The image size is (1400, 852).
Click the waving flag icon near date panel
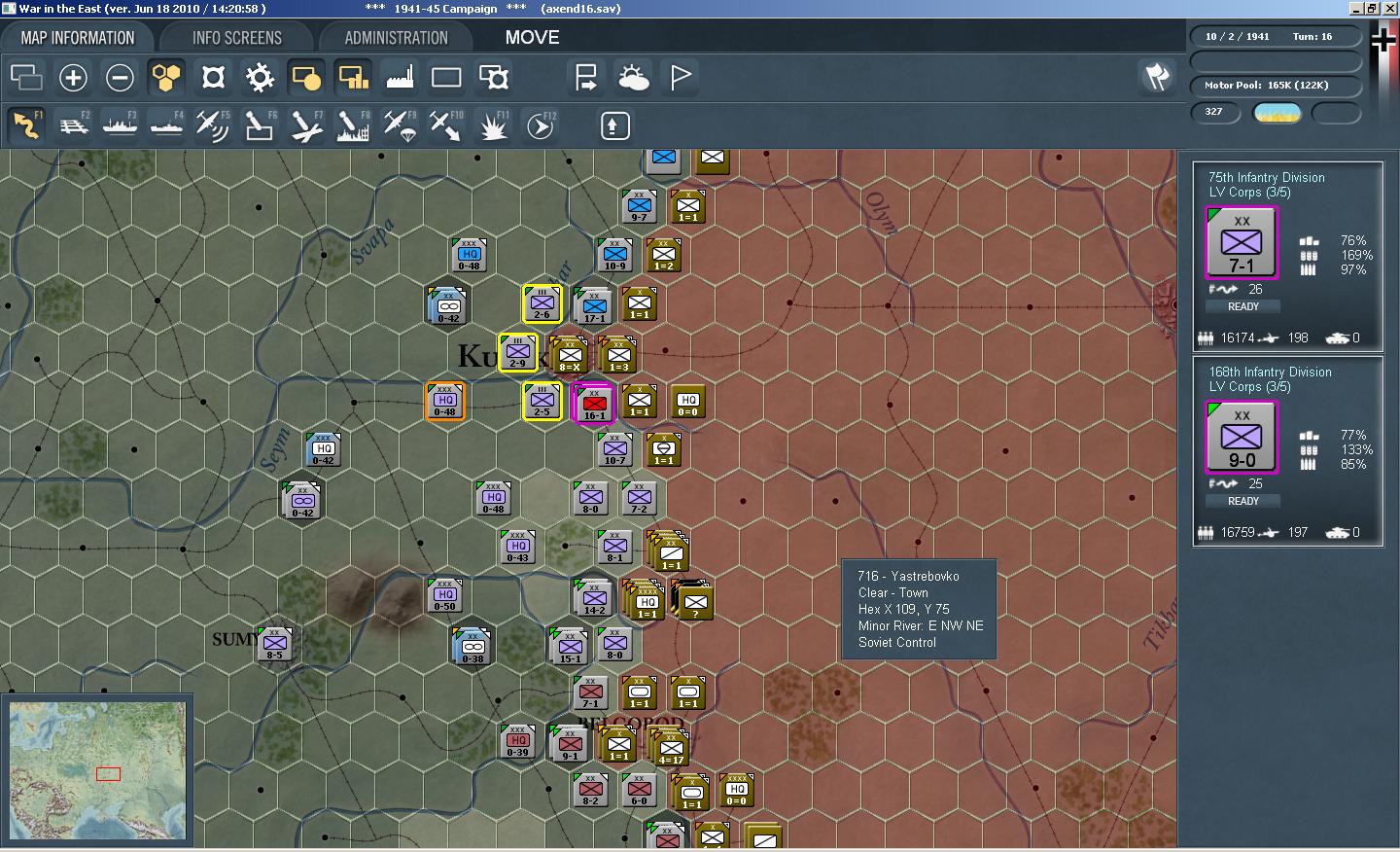tap(1156, 77)
